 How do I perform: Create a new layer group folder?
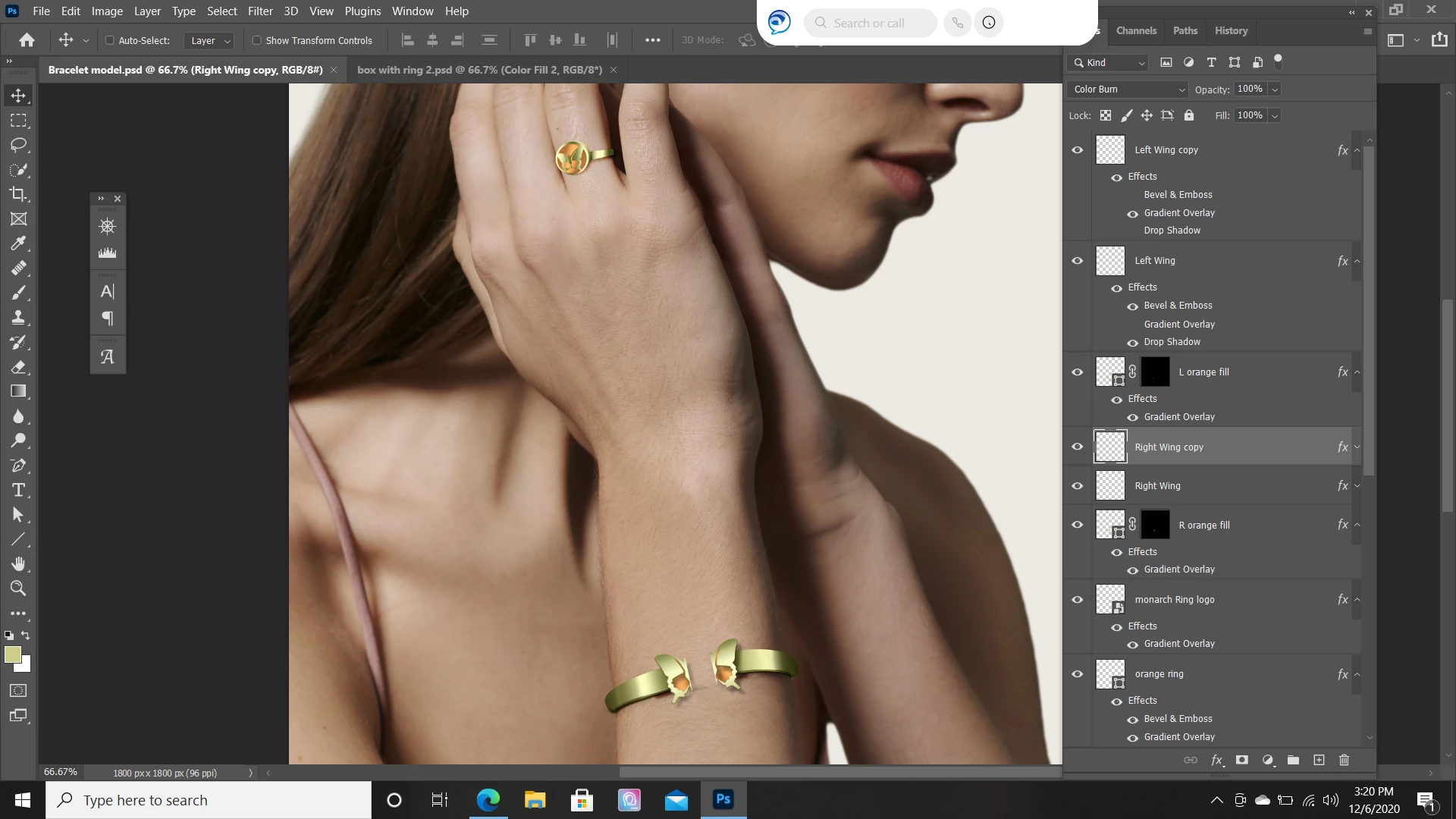click(x=1293, y=760)
